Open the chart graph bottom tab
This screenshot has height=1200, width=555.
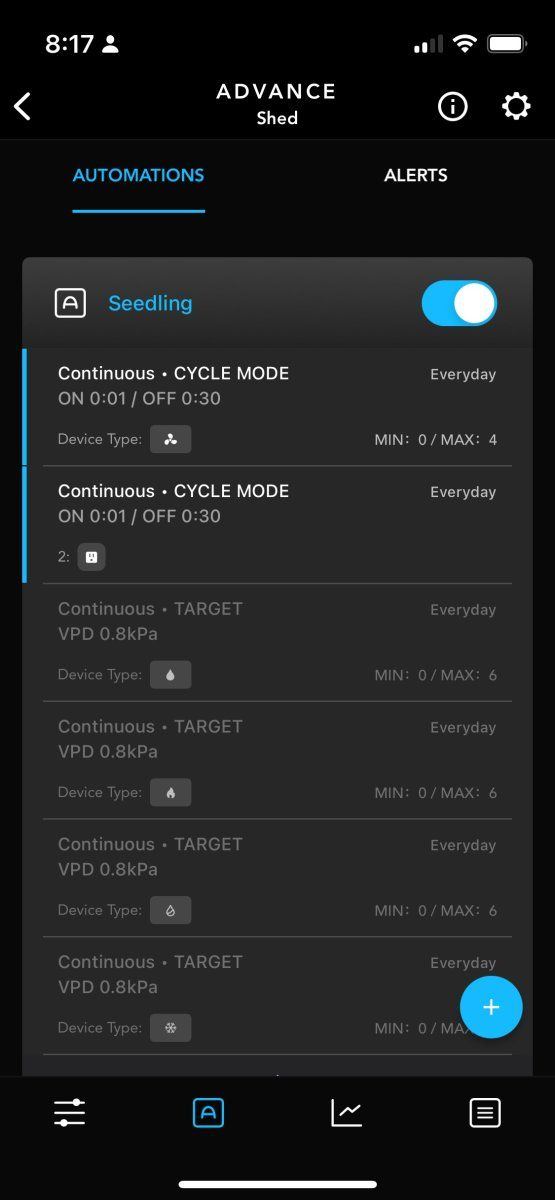347,1112
